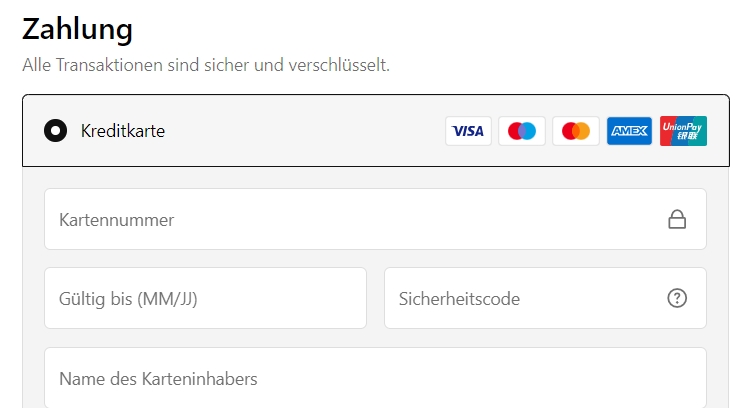Focus the Gültig bis (MM/JJ) field
The image size is (740, 408).
[x=205, y=298]
